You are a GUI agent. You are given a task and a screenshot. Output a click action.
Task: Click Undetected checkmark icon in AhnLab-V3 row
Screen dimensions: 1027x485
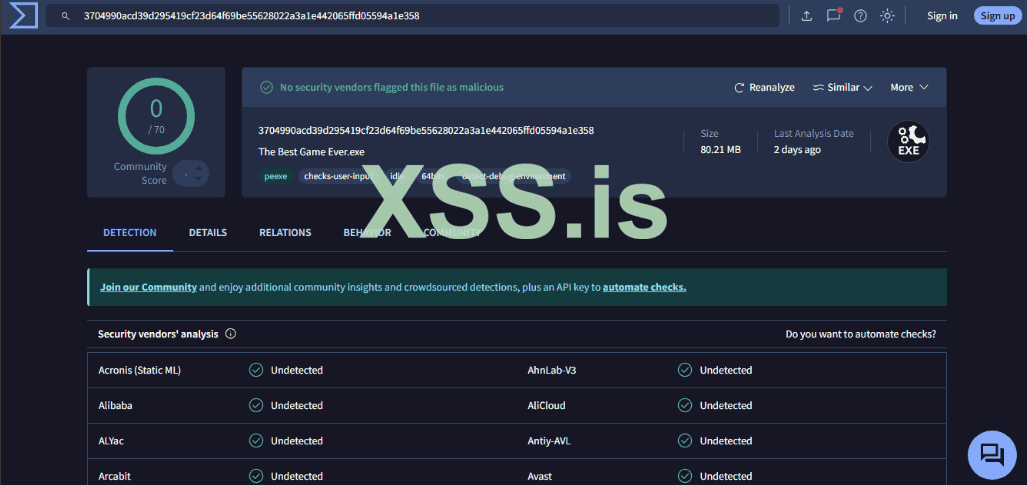685,370
